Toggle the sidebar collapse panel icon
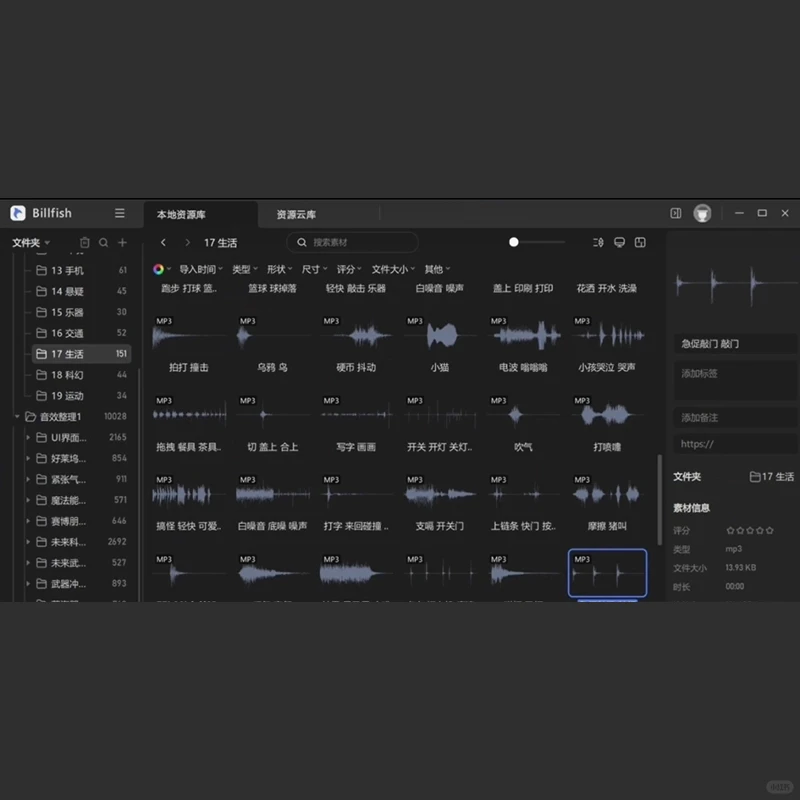800x800 pixels. [x=676, y=213]
